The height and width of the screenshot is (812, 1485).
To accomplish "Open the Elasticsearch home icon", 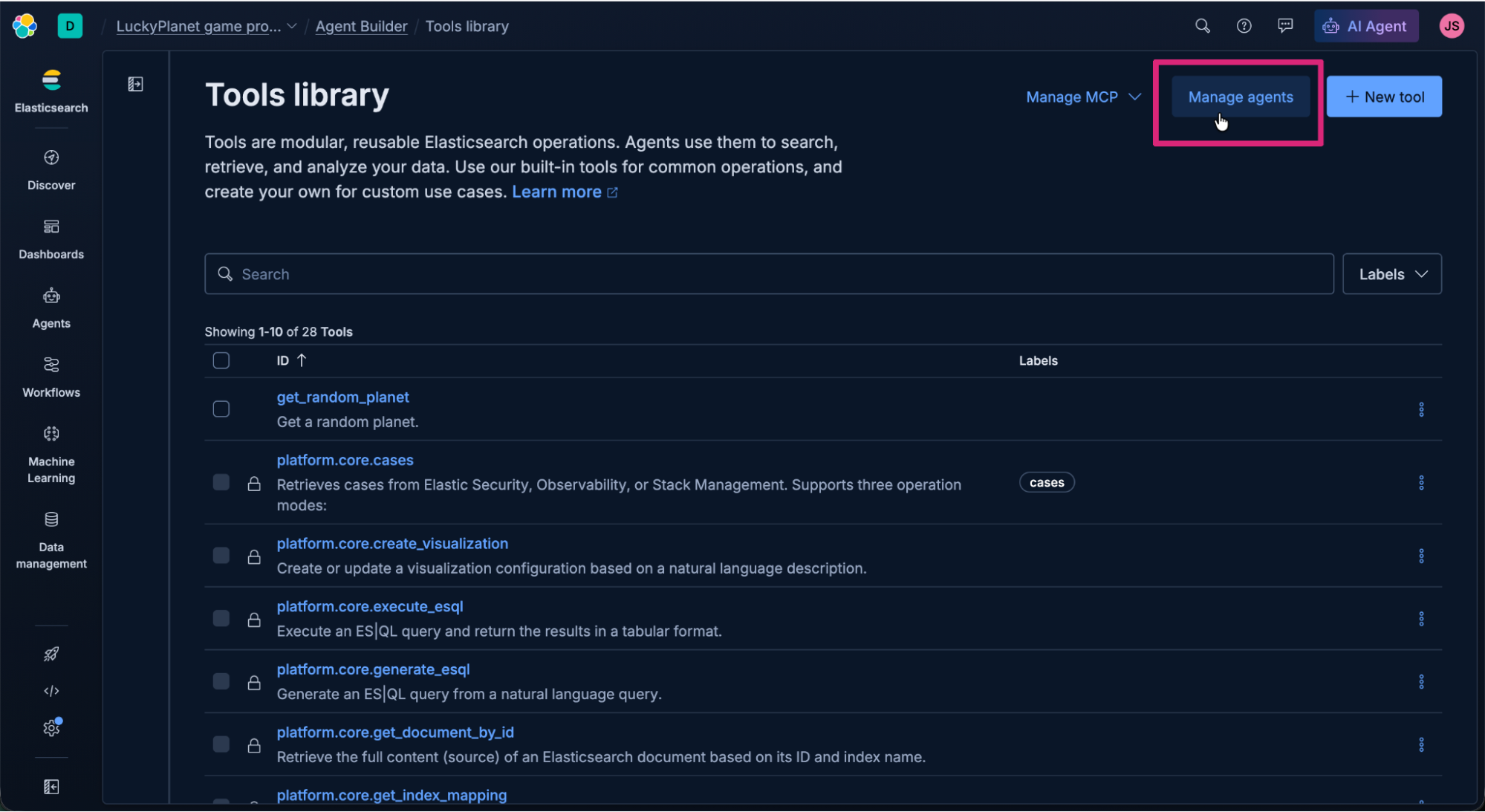I will pos(51,91).
